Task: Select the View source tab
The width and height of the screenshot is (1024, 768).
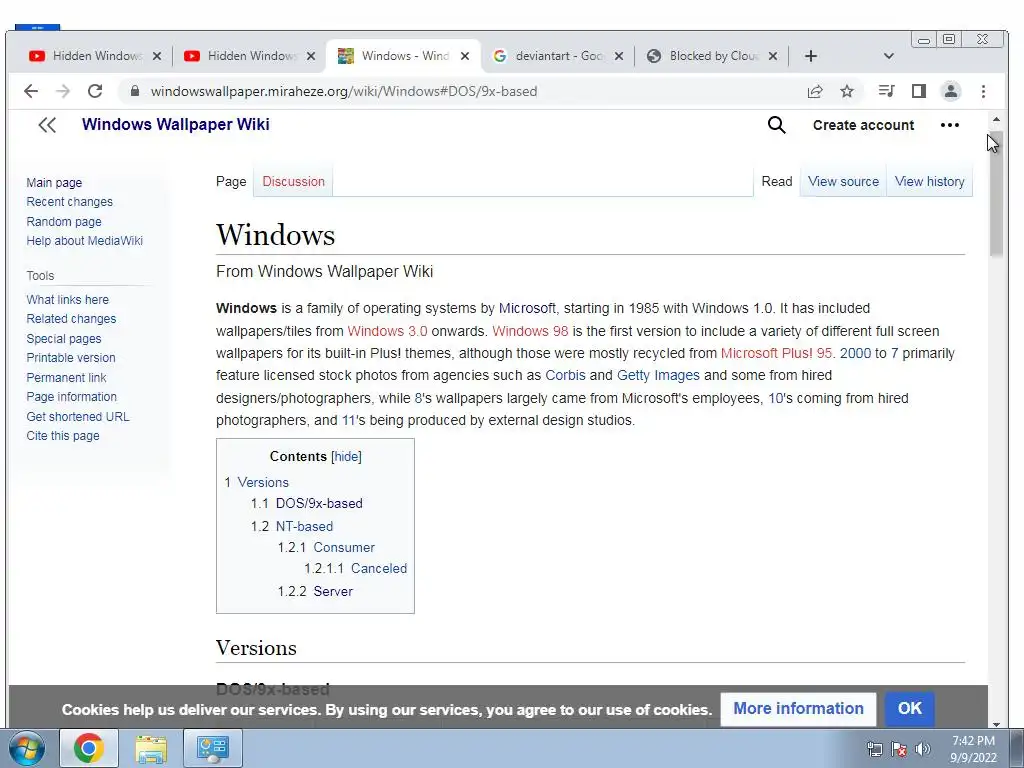Action: tap(843, 182)
